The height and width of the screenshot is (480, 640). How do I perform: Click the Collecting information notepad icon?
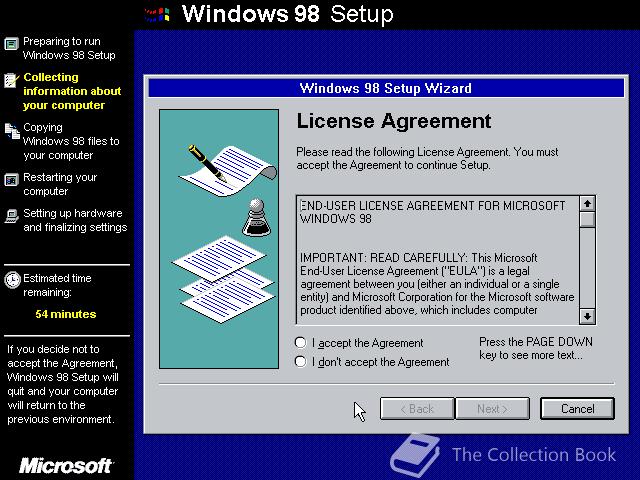[x=11, y=80]
